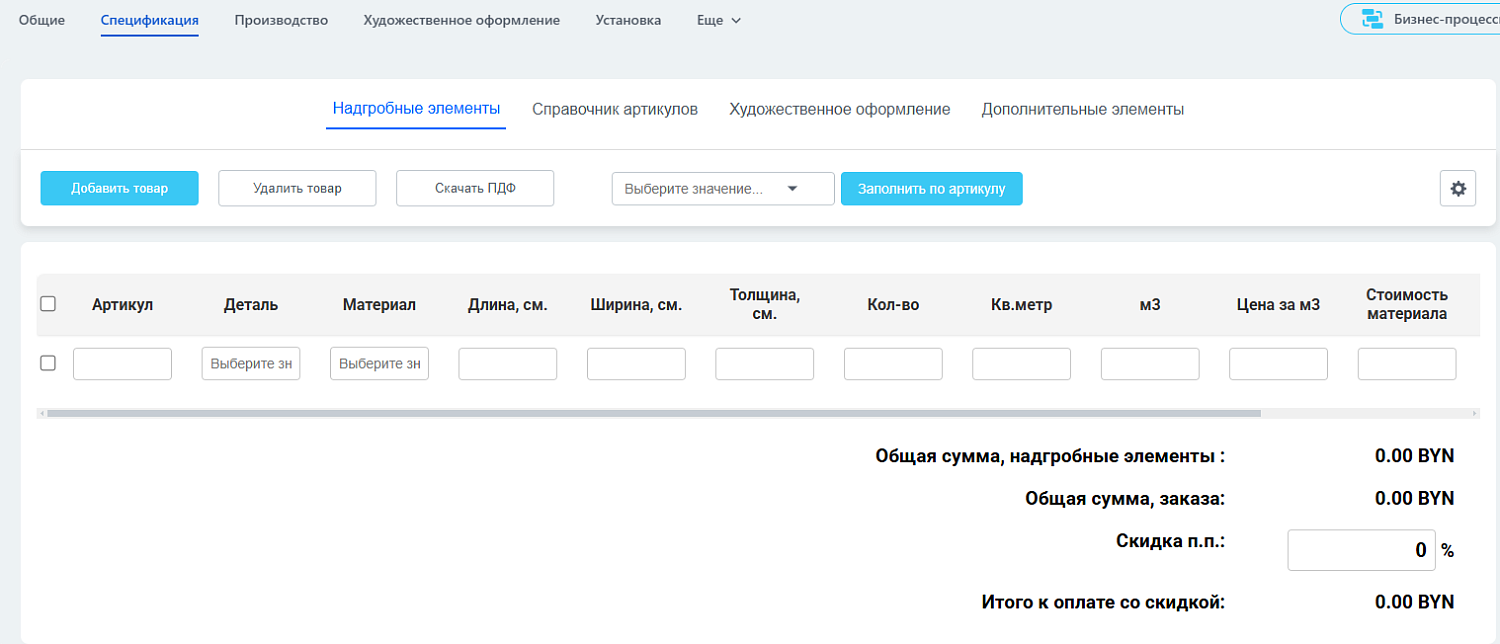Open the Материал value selector
1500x644 pixels.
pyautogui.click(x=379, y=363)
